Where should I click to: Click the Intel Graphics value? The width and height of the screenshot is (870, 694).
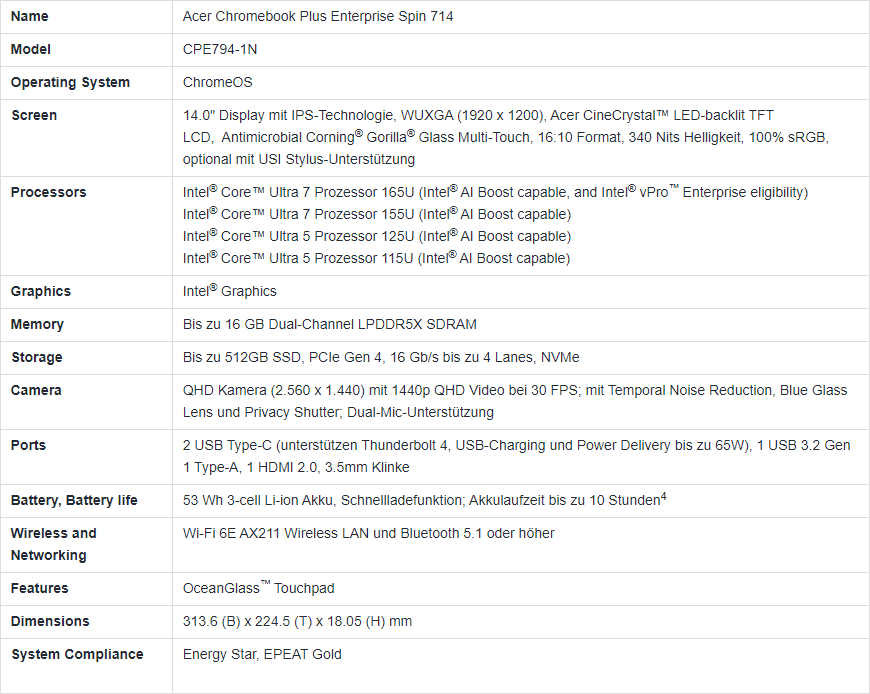click(x=230, y=291)
